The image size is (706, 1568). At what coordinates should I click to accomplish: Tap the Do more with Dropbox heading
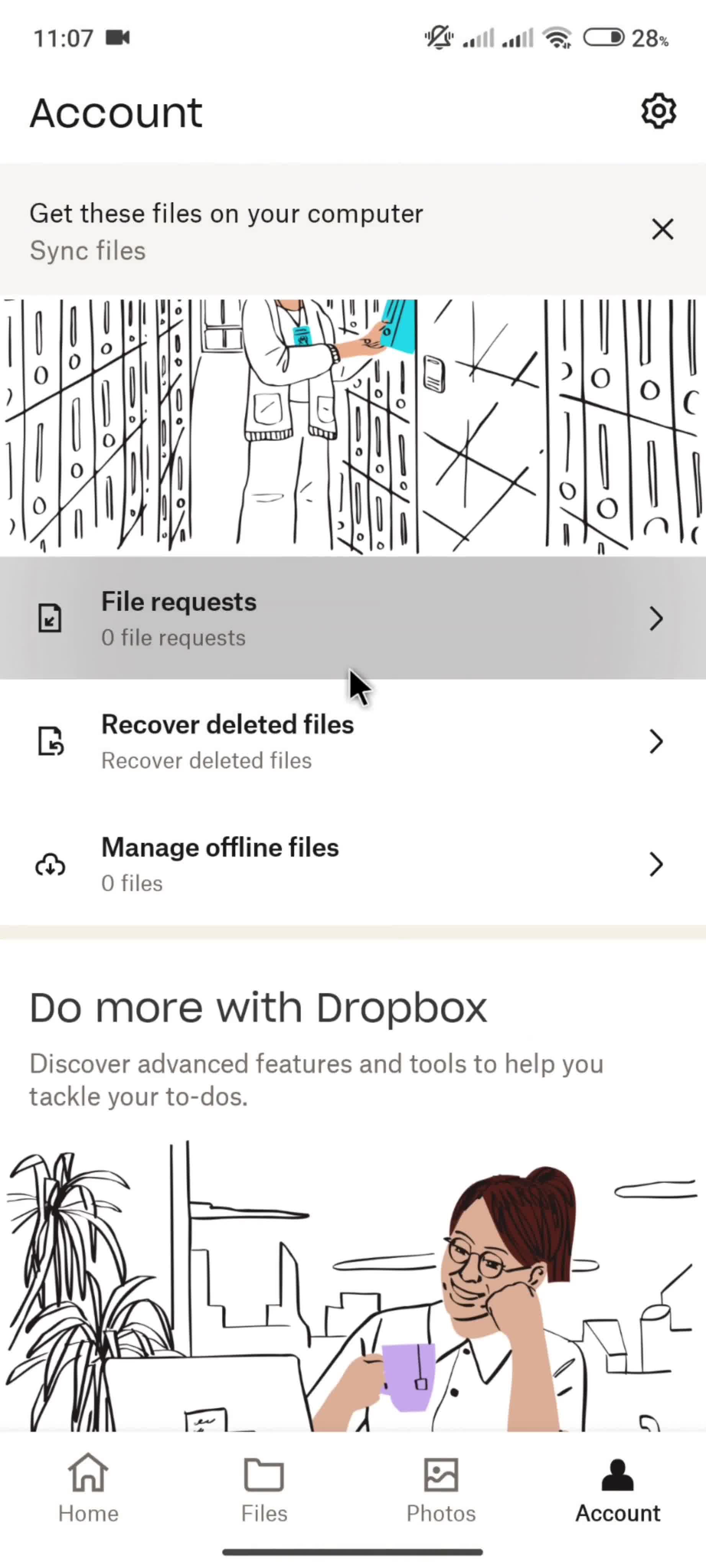click(258, 1008)
